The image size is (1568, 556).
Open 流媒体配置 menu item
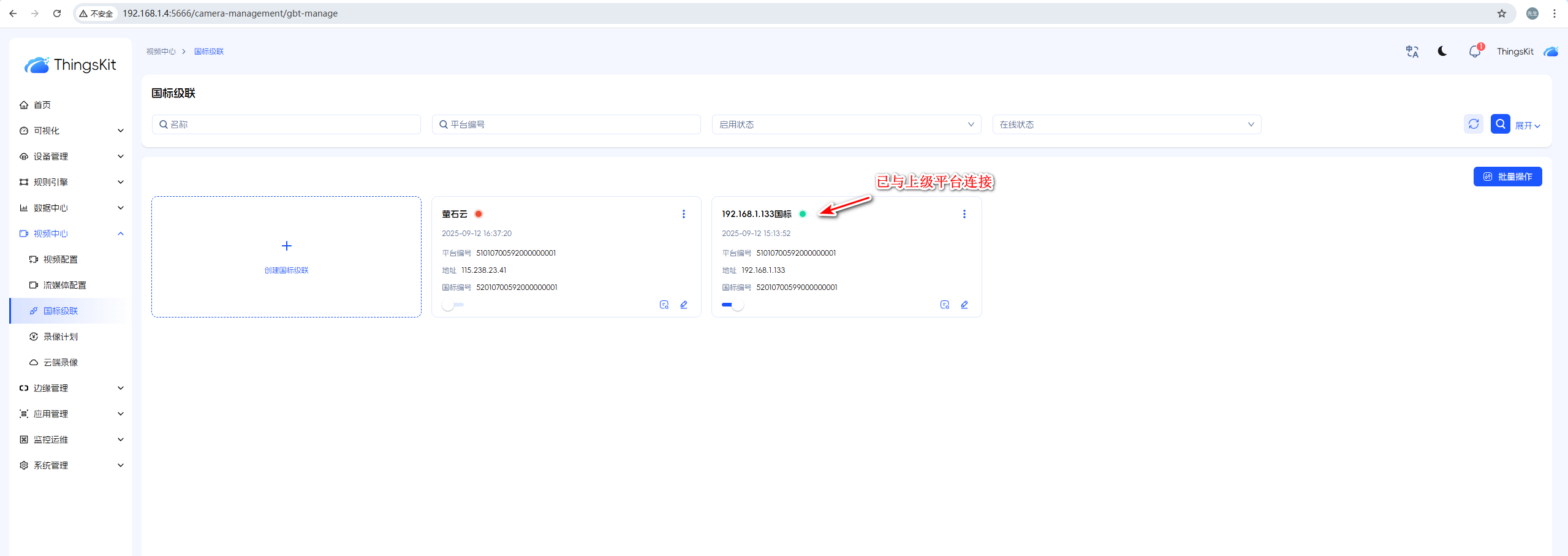64,285
